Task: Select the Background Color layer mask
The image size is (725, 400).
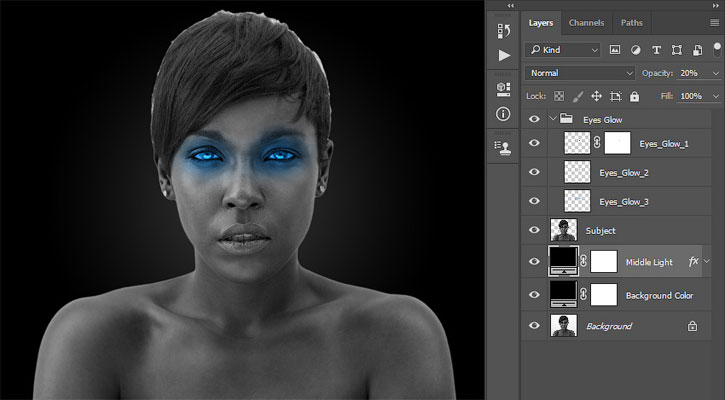Action: (604, 295)
